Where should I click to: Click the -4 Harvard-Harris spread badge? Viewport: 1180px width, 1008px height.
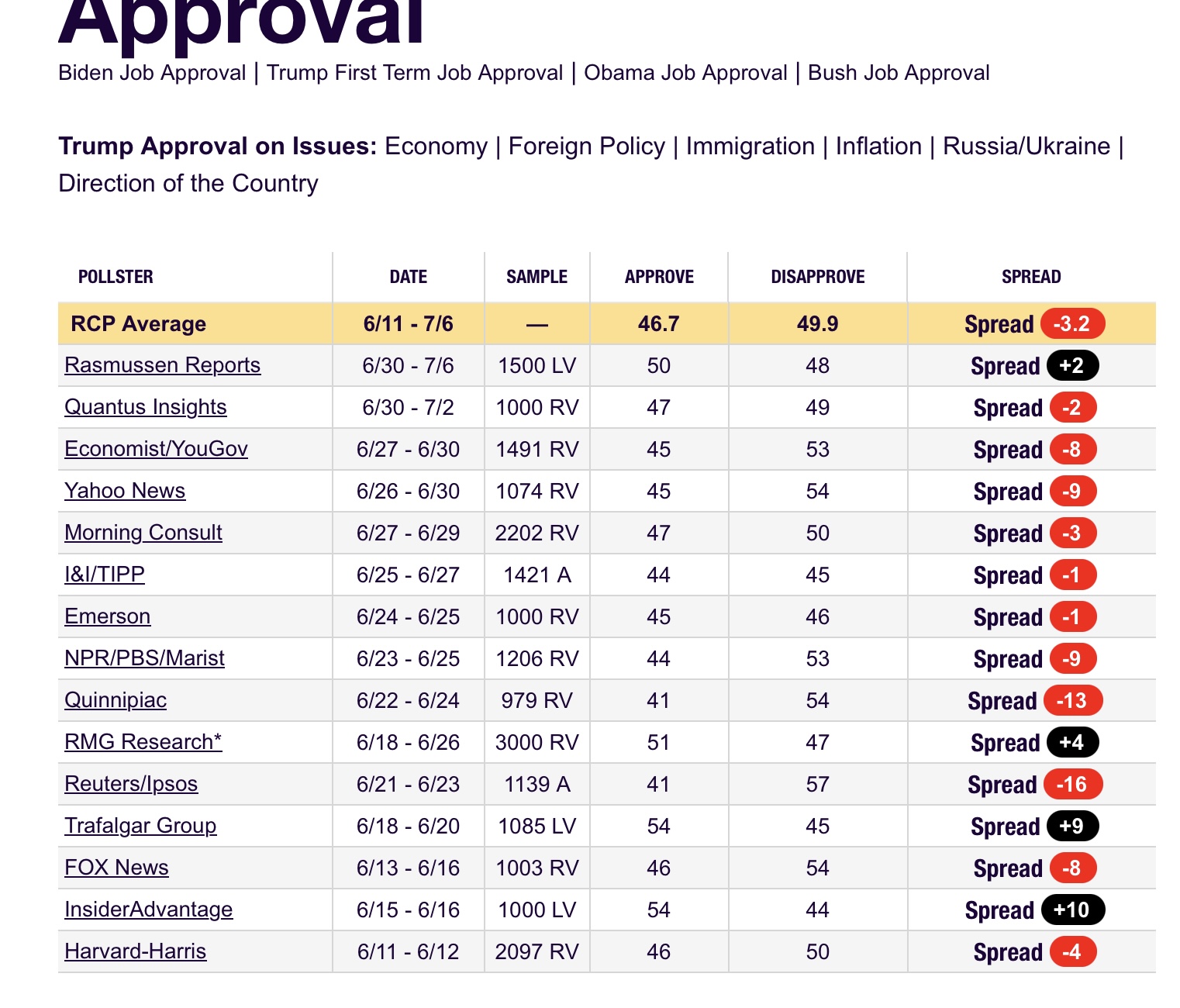(x=1072, y=951)
